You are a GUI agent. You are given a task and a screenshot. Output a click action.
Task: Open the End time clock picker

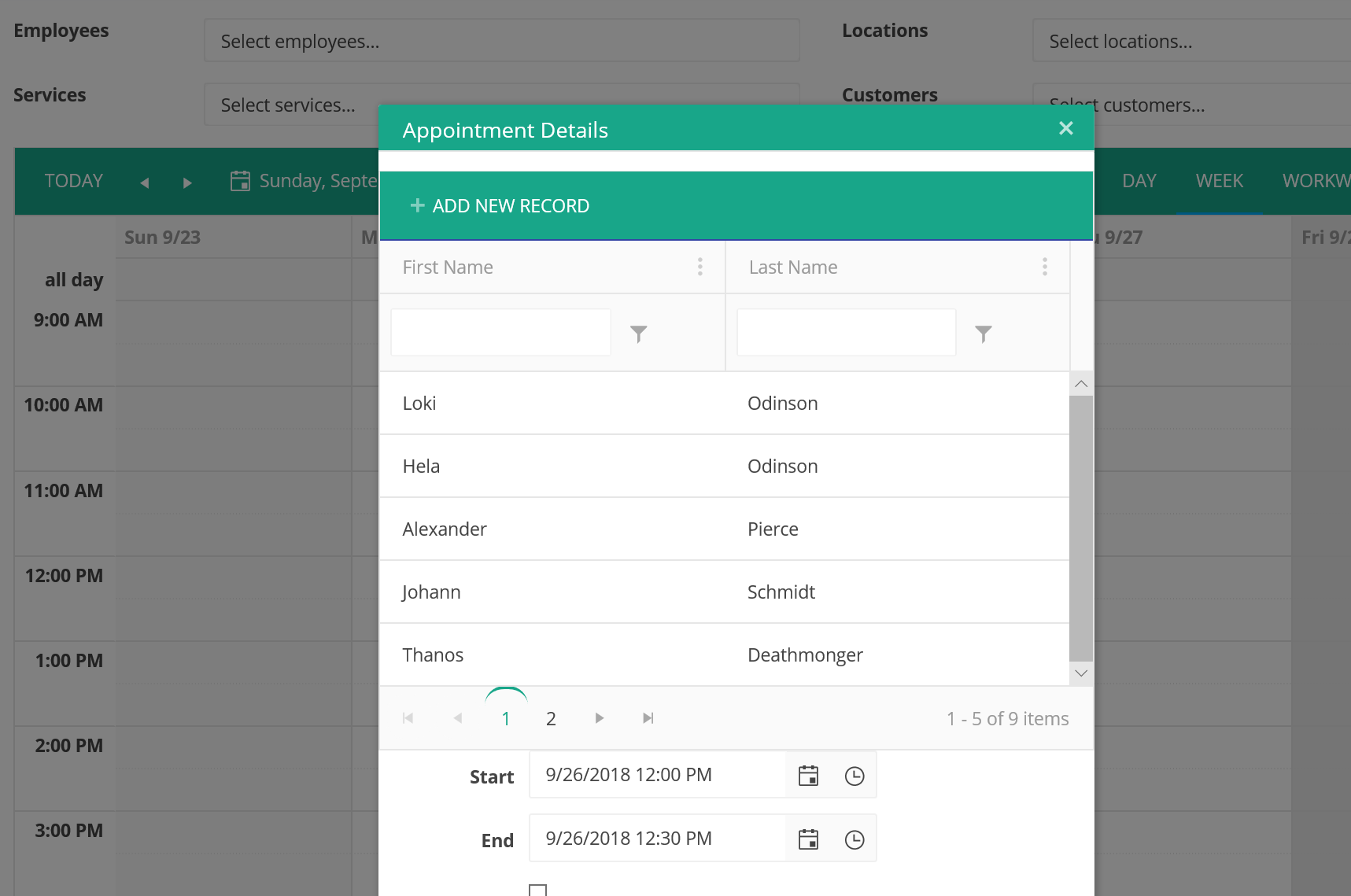[855, 839]
